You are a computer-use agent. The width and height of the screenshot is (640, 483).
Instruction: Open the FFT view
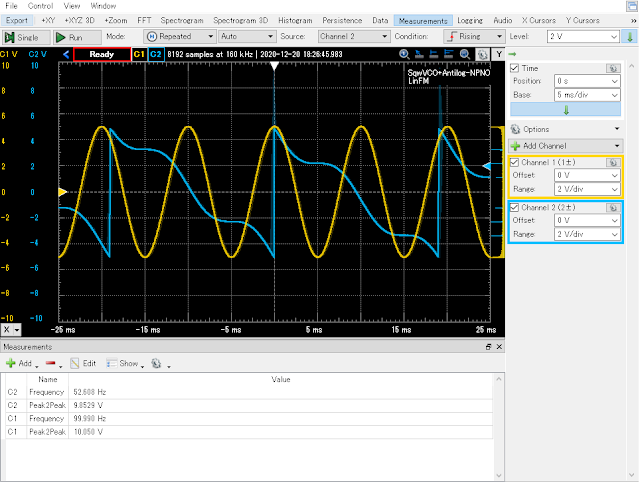click(144, 20)
